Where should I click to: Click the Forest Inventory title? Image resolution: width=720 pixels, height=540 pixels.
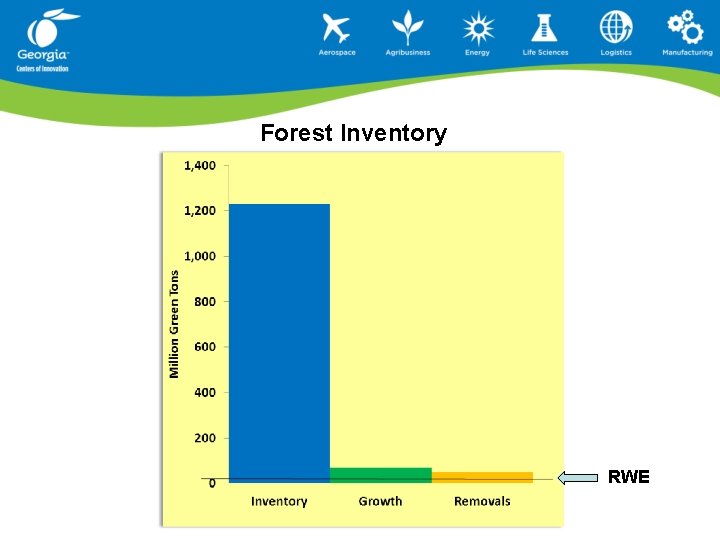pyautogui.click(x=354, y=133)
